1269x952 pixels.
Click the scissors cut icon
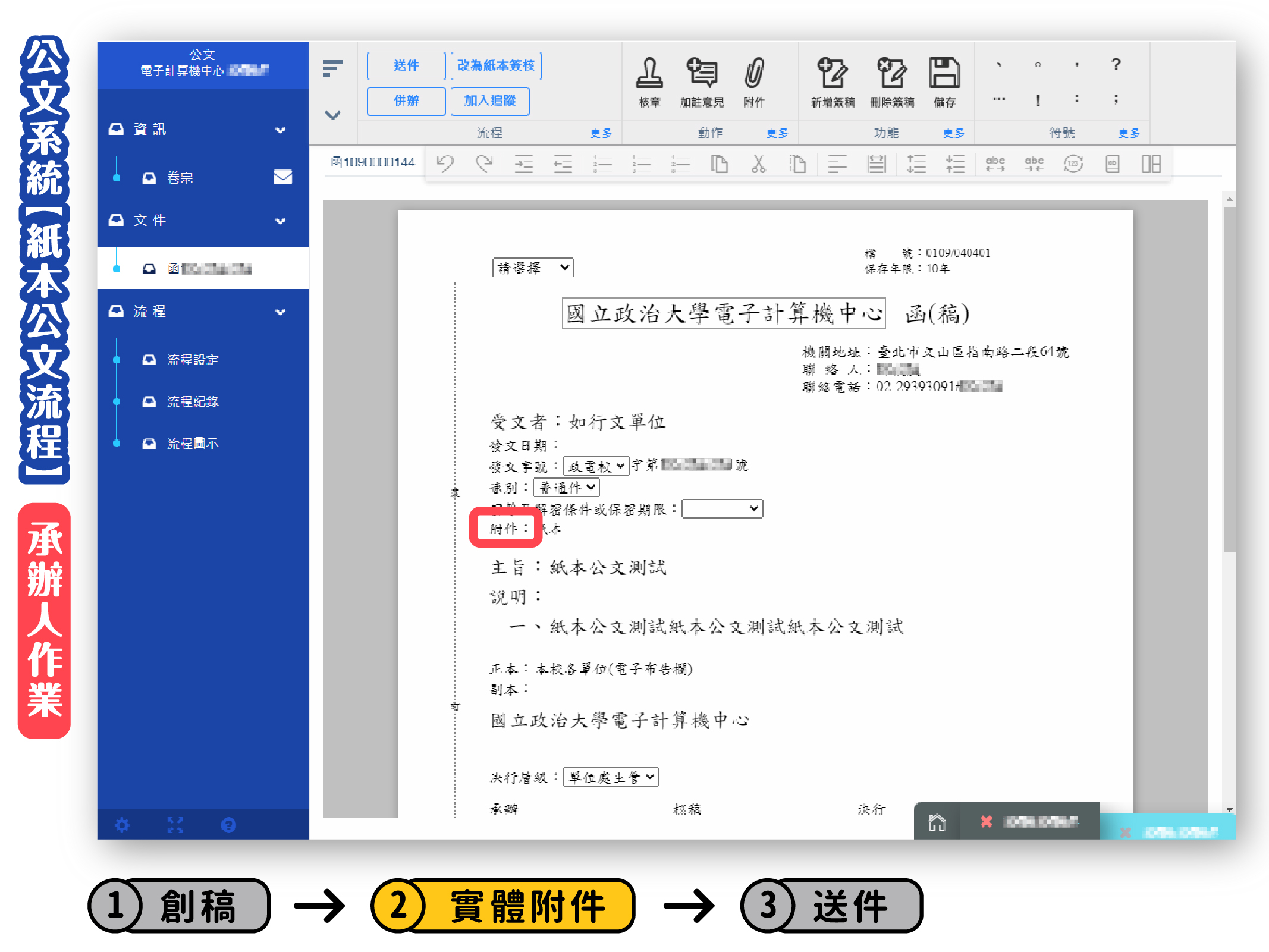(758, 164)
